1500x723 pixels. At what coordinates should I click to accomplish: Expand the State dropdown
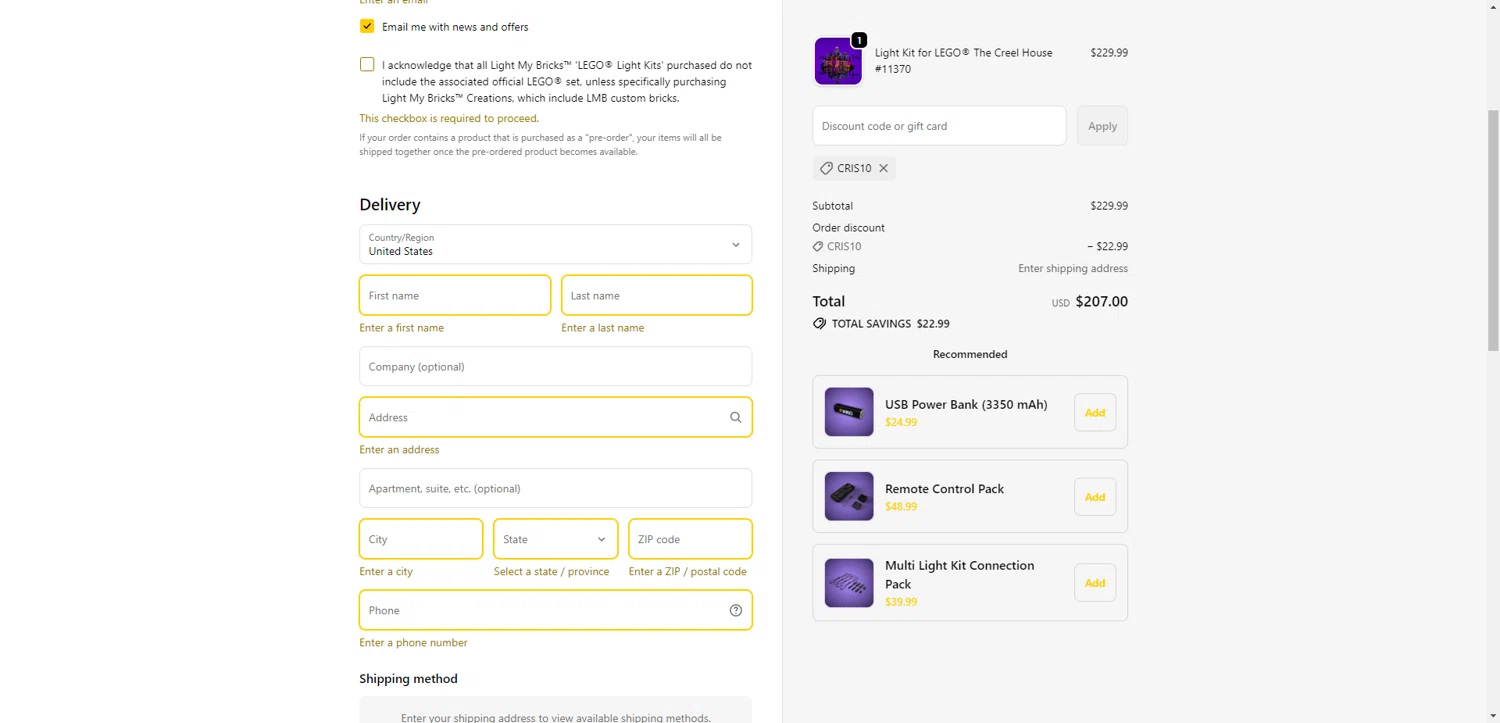pyautogui.click(x=555, y=539)
